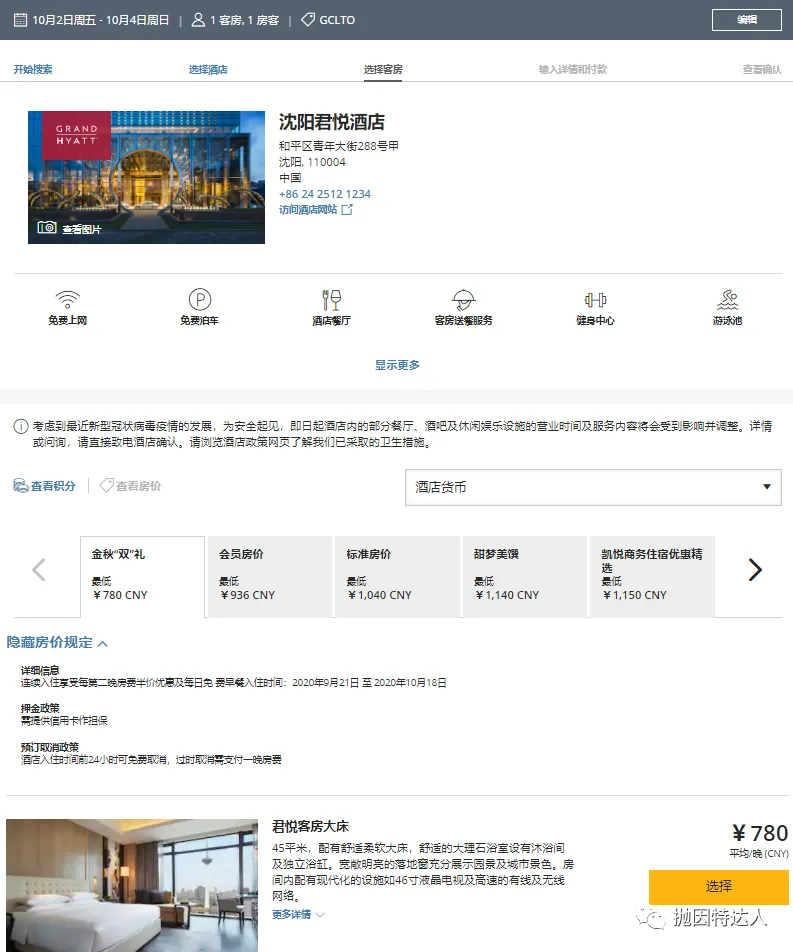
Task: Click the 预订取消政策 heading
Action: click(50, 747)
